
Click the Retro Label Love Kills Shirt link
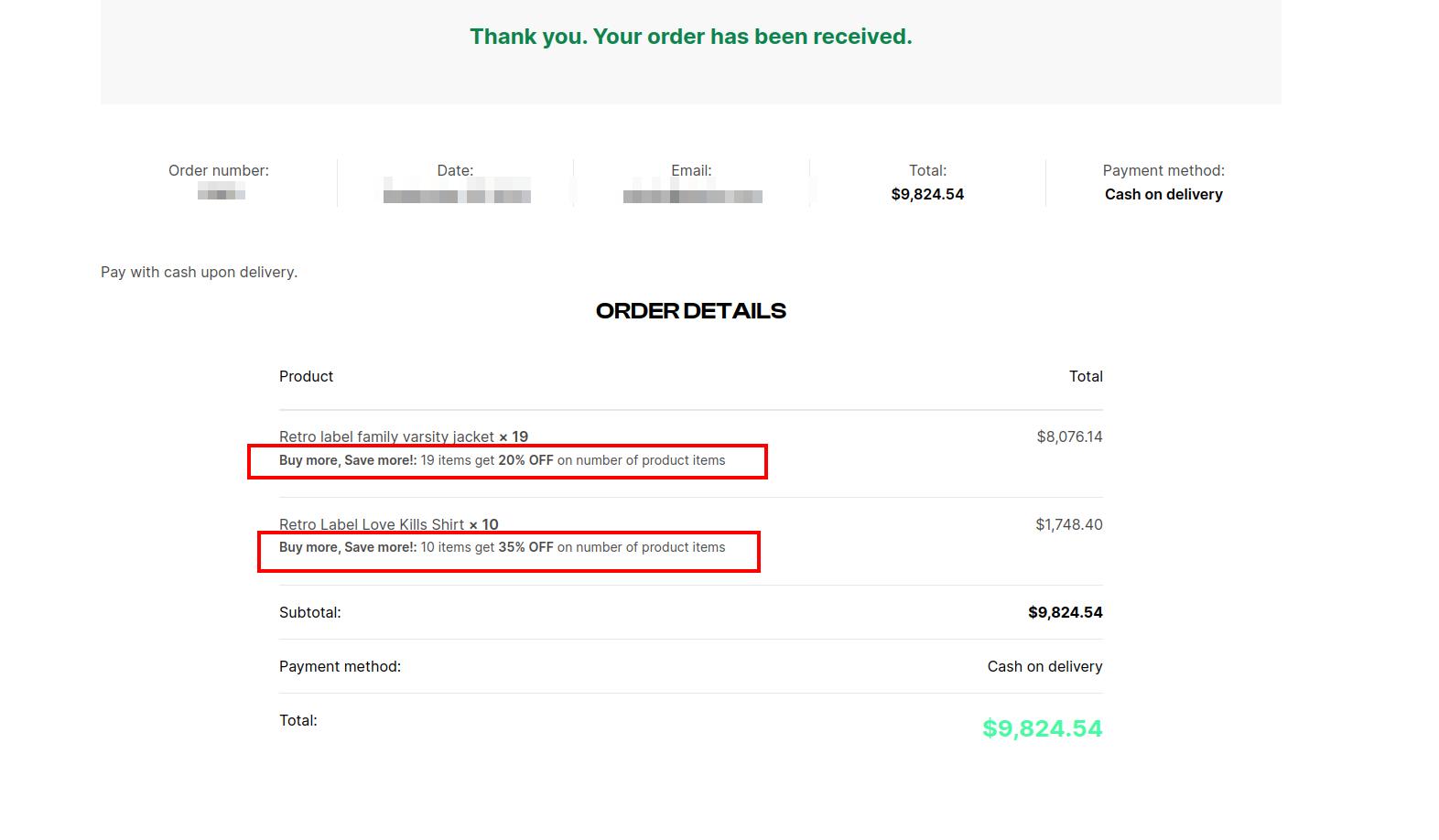pyautogui.click(x=372, y=524)
